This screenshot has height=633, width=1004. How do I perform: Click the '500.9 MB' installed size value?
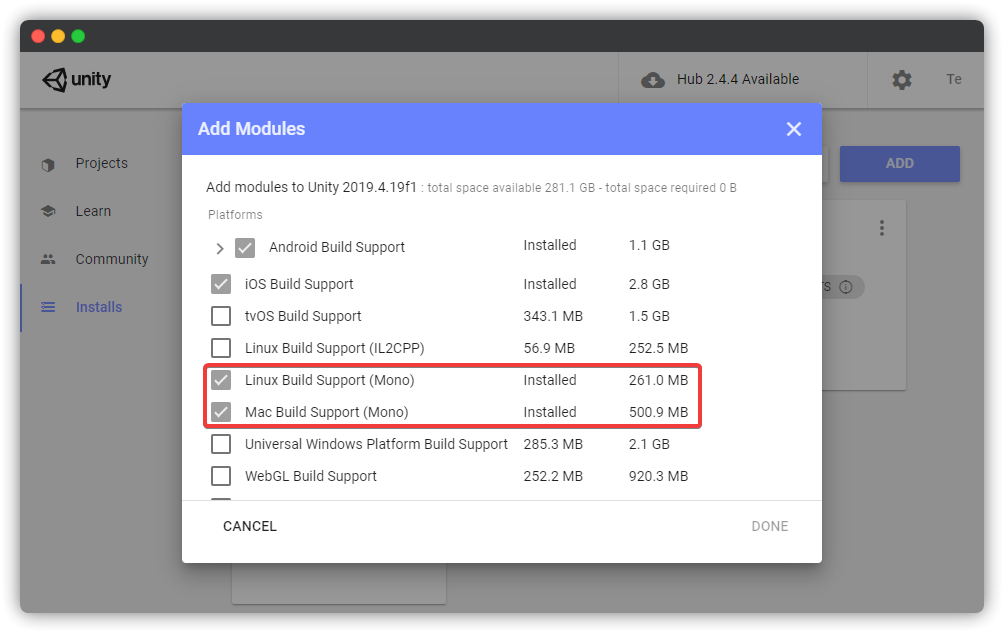(x=658, y=412)
